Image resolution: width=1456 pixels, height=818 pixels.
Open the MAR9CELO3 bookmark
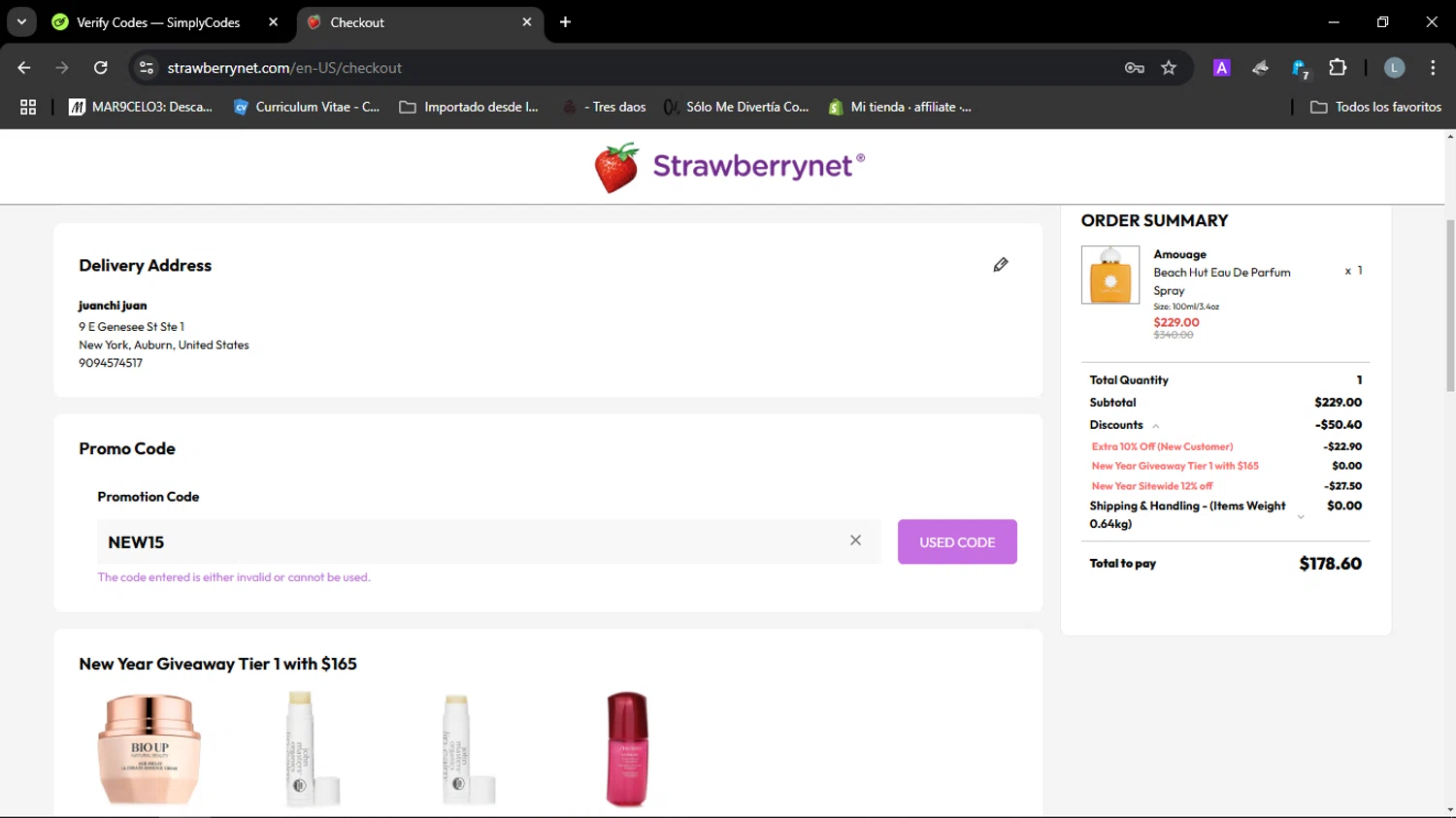pyautogui.click(x=141, y=107)
